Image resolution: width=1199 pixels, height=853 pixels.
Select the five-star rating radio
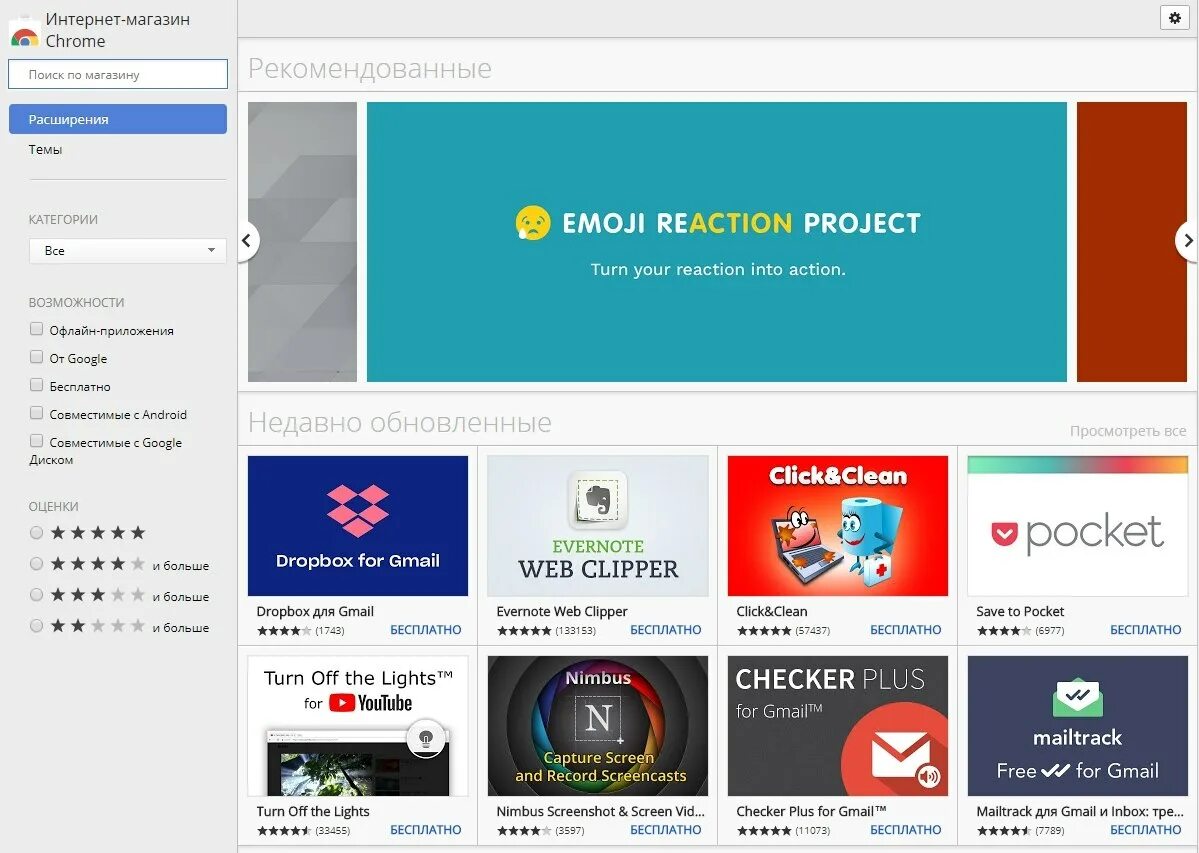tap(36, 533)
